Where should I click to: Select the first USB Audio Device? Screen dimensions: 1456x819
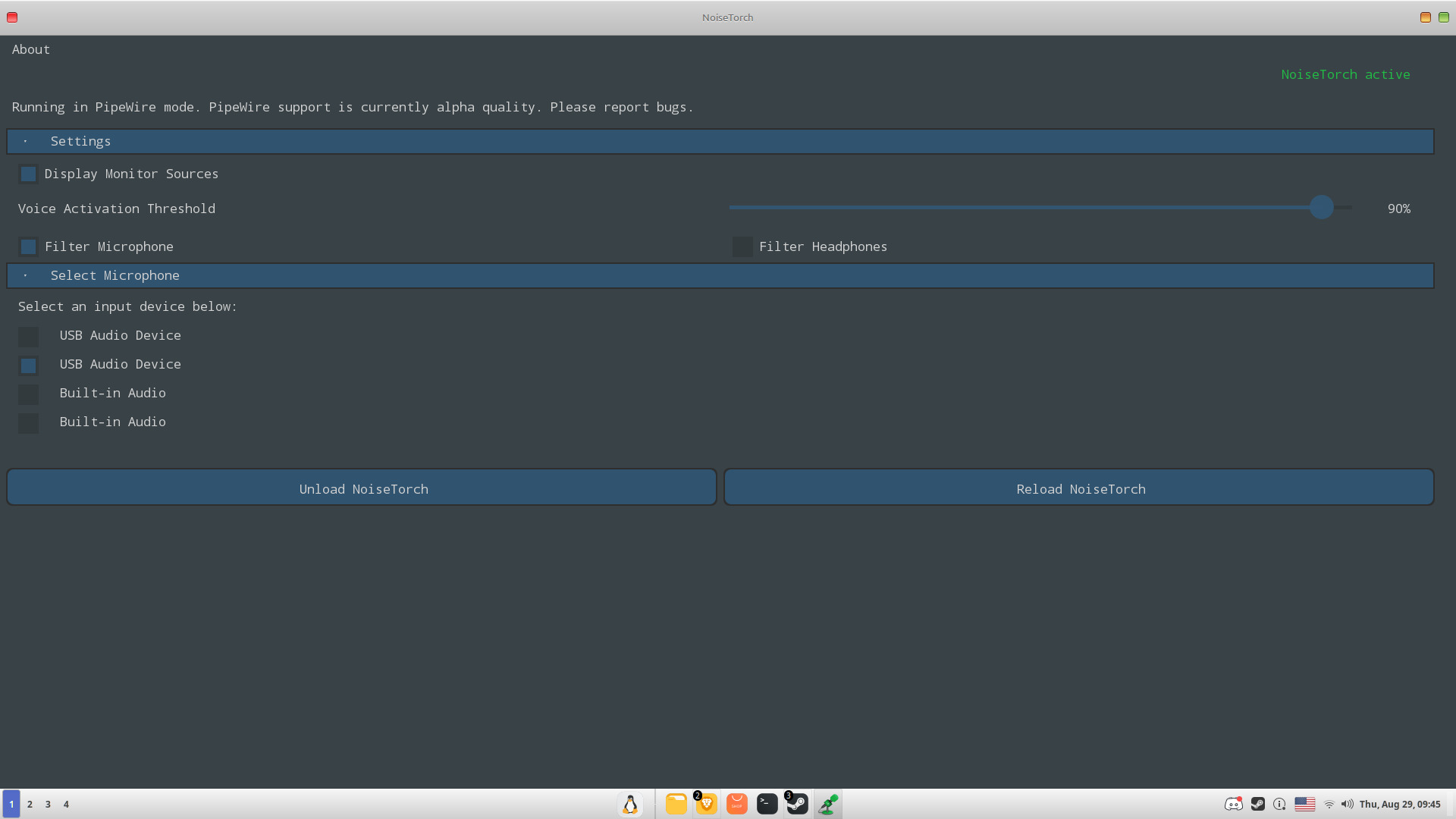(x=28, y=336)
